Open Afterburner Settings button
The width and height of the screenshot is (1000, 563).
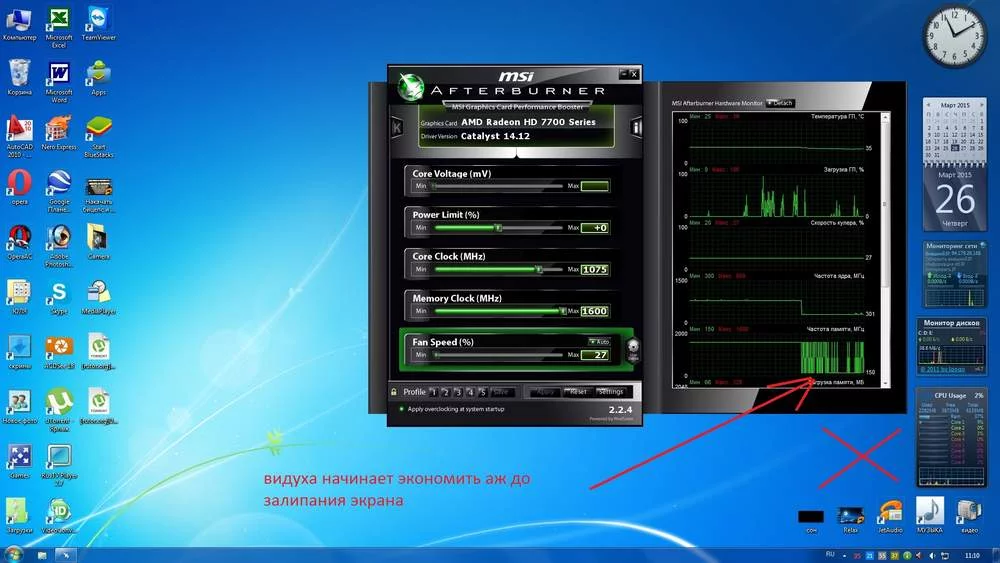611,392
